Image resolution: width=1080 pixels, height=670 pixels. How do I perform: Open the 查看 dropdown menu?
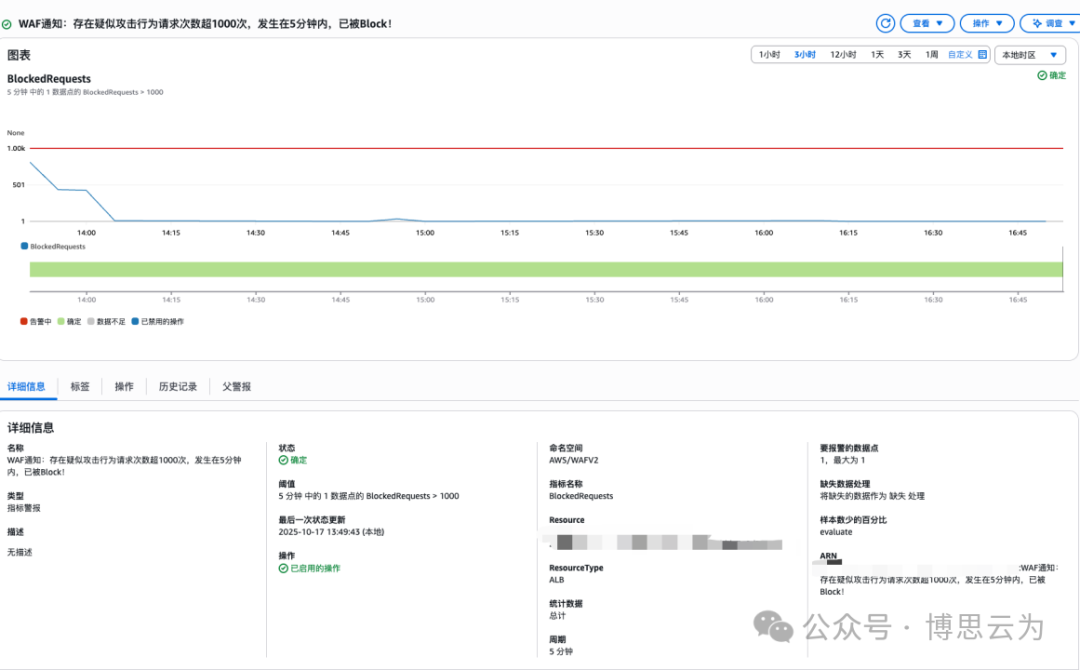click(x=927, y=23)
